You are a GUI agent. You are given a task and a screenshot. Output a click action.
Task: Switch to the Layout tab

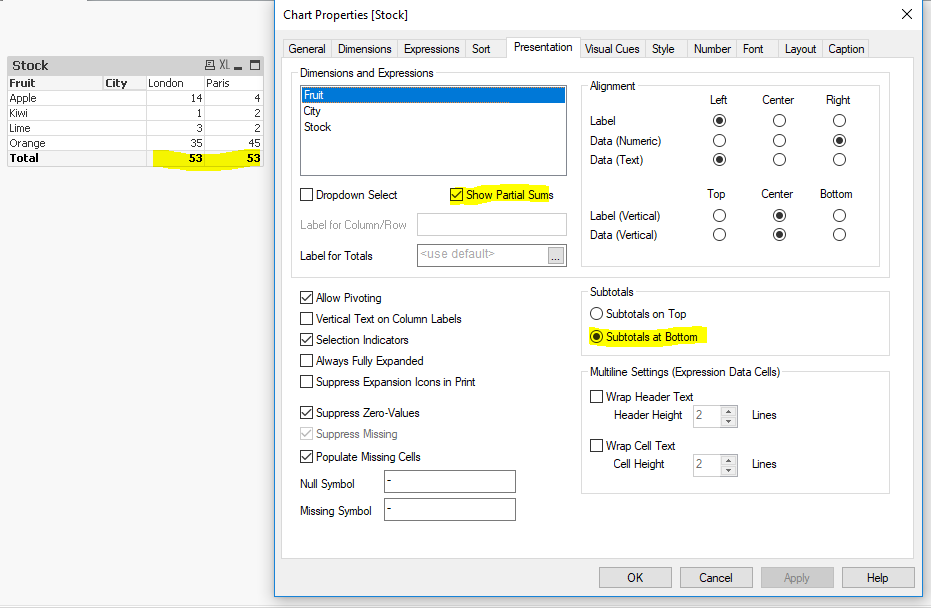pos(800,49)
